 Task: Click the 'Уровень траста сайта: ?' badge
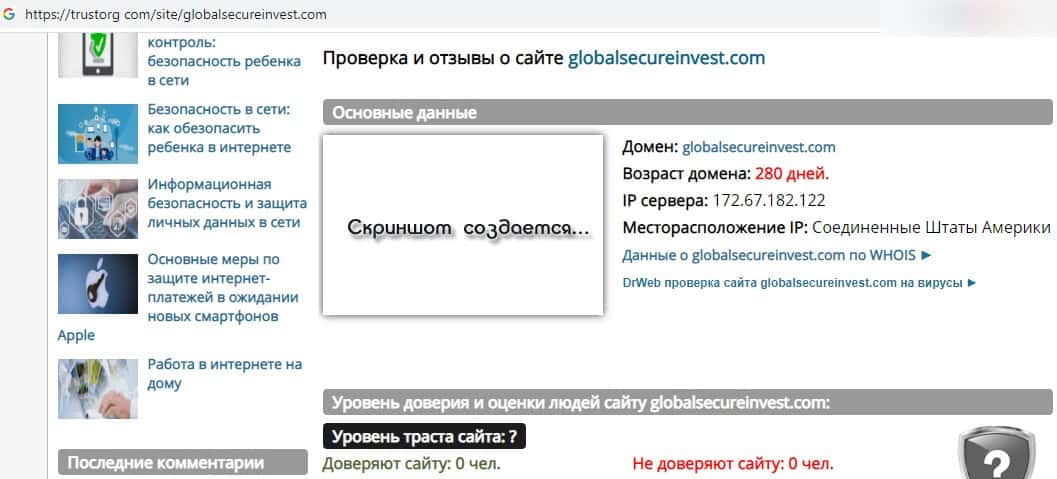[x=424, y=437]
